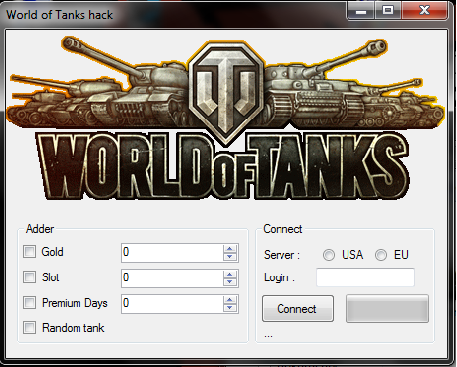457x367 pixels.
Task: Click the 'Server :' label
Action: pyautogui.click(x=282, y=255)
